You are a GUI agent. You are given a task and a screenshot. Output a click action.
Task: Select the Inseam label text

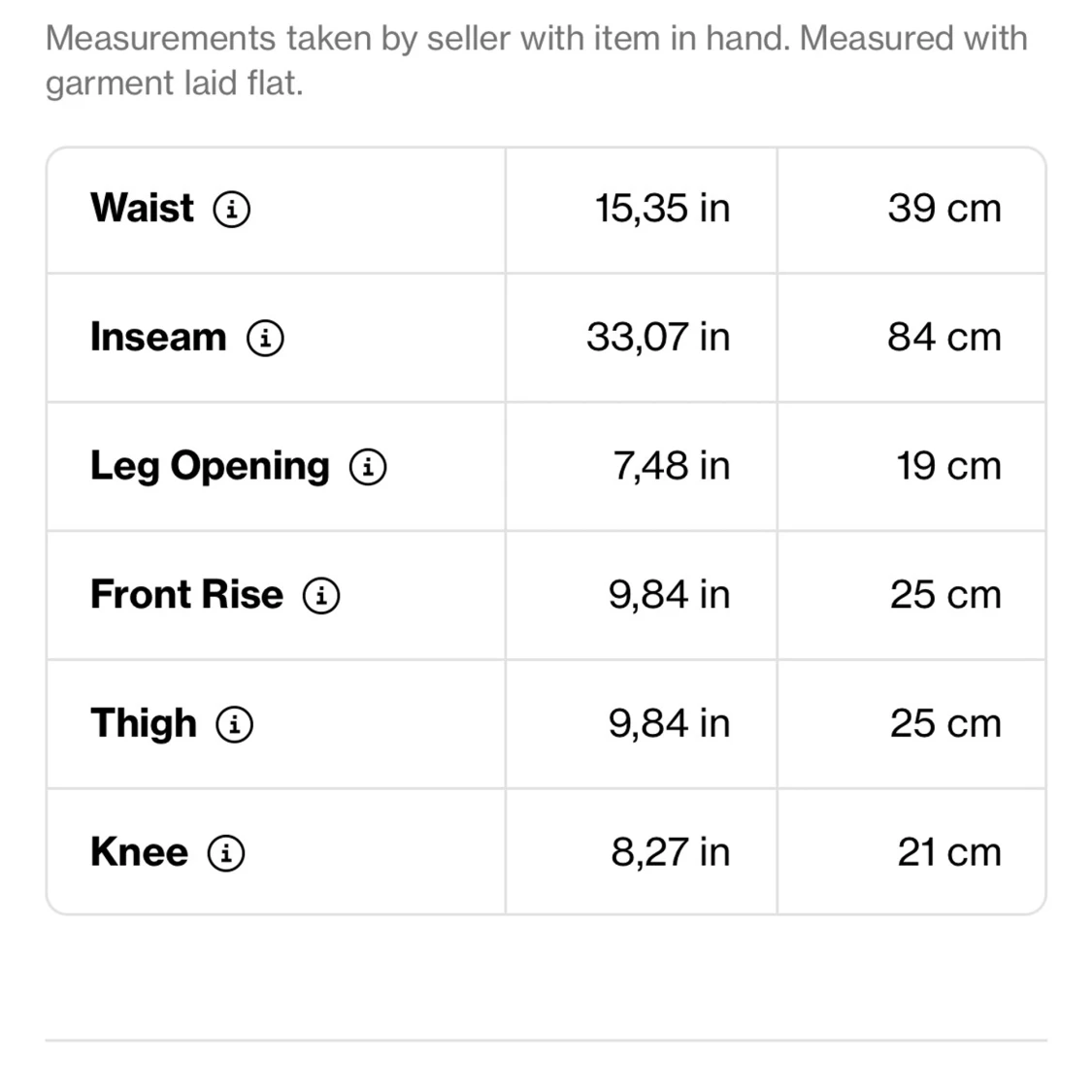click(x=158, y=337)
